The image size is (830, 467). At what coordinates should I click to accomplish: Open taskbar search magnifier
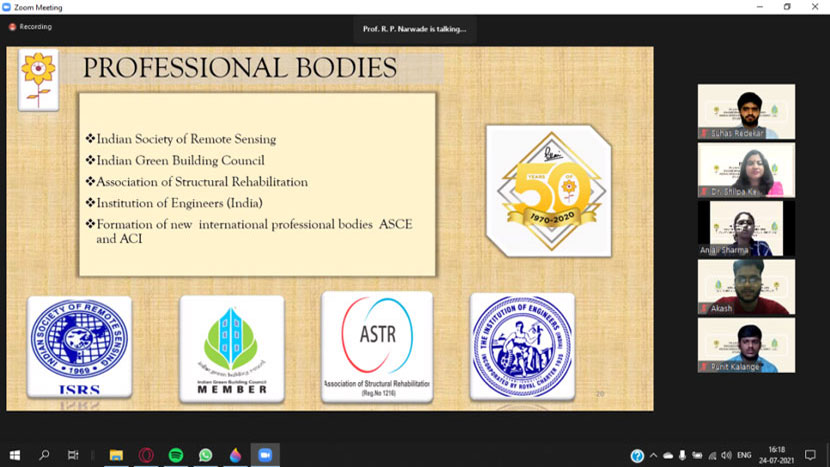pos(44,455)
